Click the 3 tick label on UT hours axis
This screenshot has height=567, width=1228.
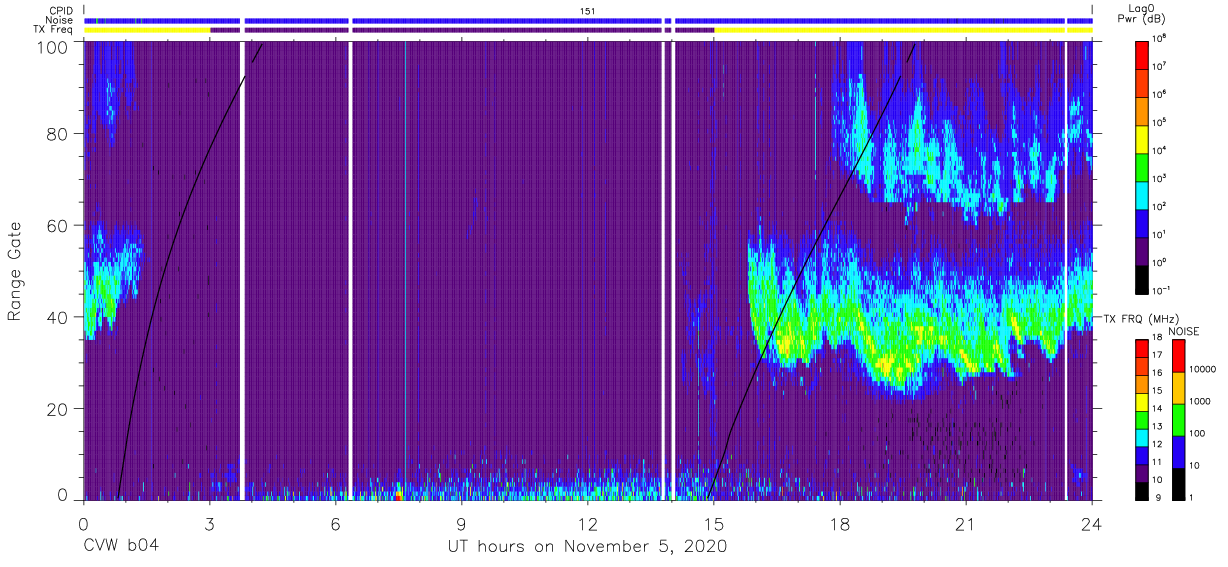click(209, 523)
